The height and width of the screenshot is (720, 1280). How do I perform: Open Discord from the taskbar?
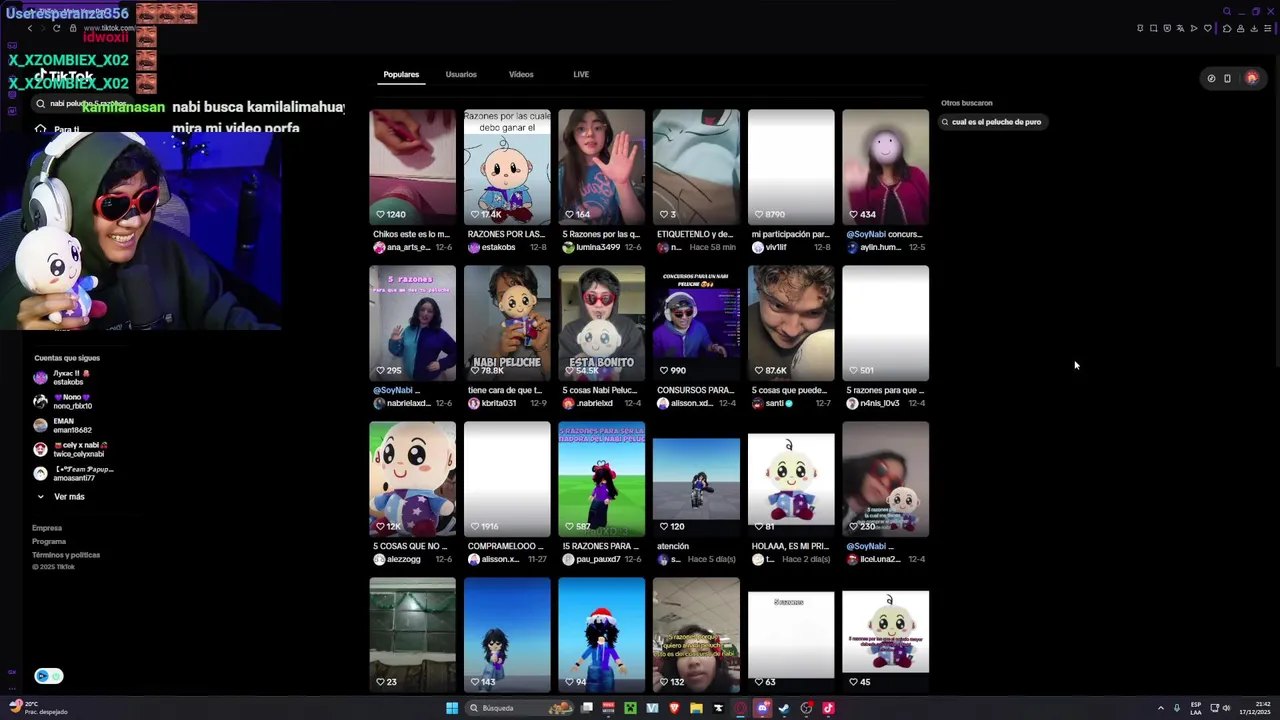coord(763,708)
